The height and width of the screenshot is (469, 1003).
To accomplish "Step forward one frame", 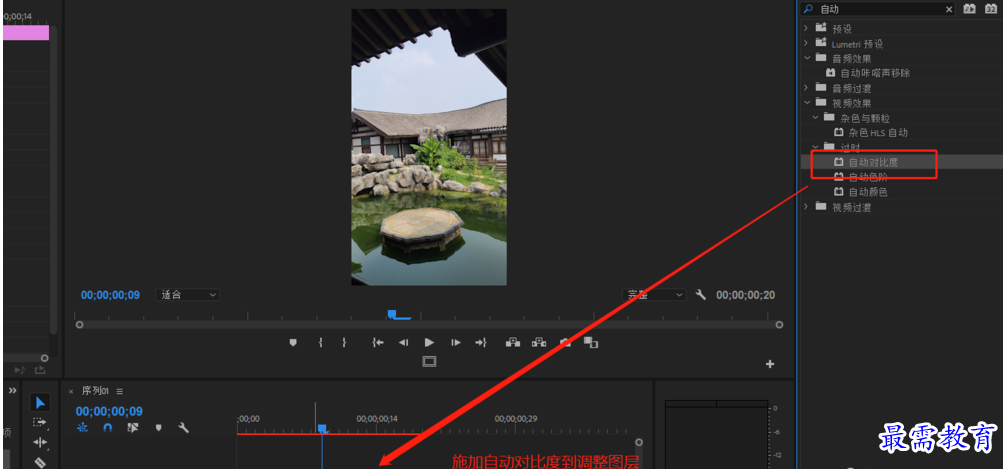I will (x=455, y=343).
